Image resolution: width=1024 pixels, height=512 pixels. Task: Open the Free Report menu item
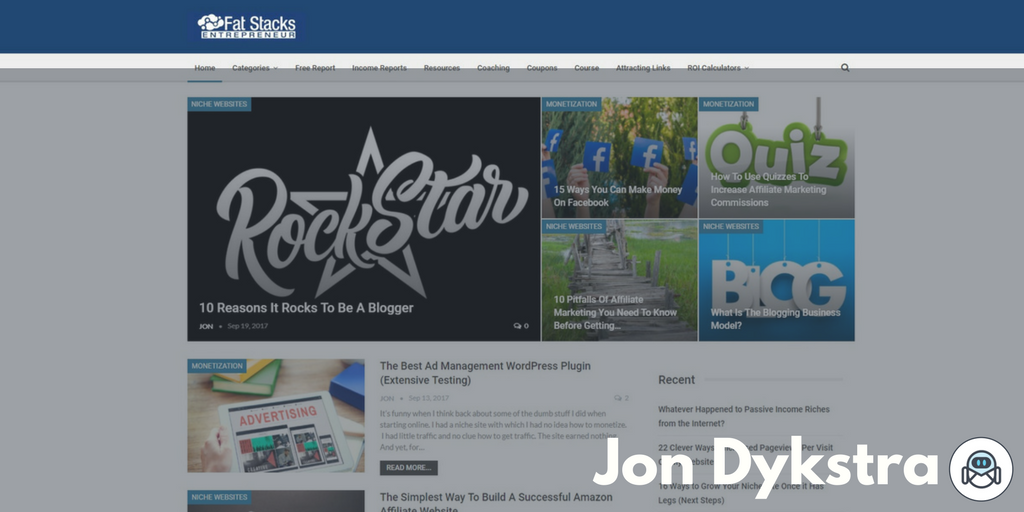point(315,68)
